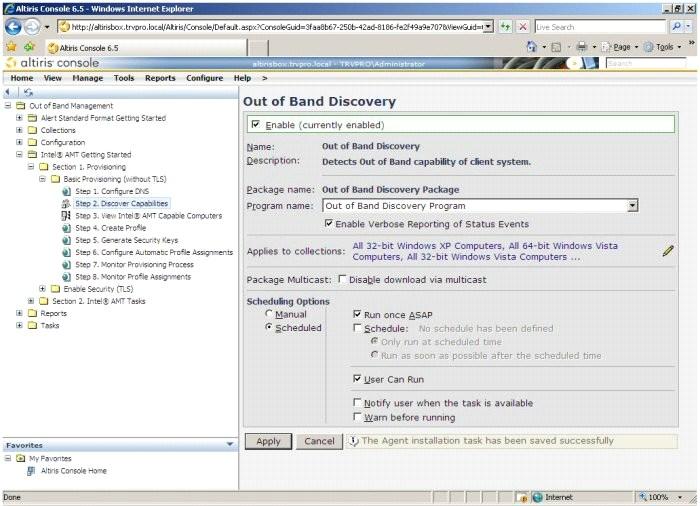Click Step 2 Discover Capabilities icon

point(66,204)
